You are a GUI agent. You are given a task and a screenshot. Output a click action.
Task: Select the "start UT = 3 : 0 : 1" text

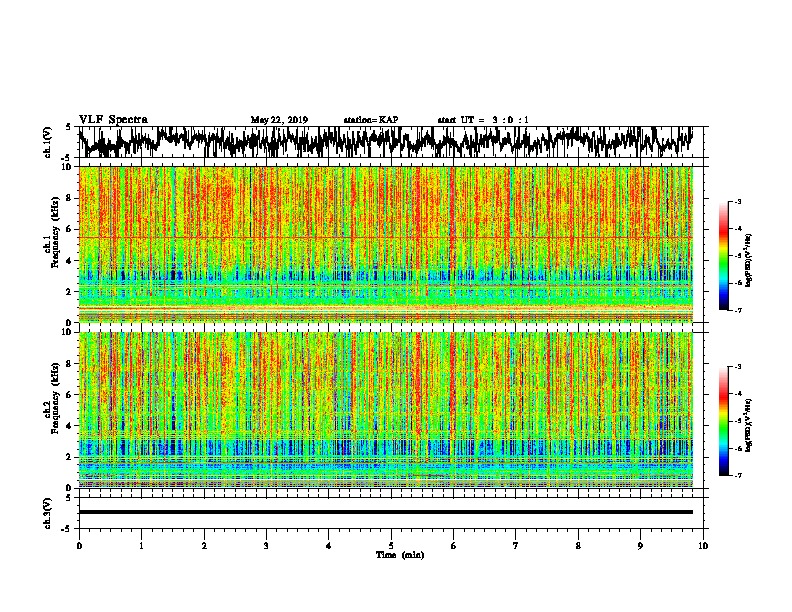[483, 120]
